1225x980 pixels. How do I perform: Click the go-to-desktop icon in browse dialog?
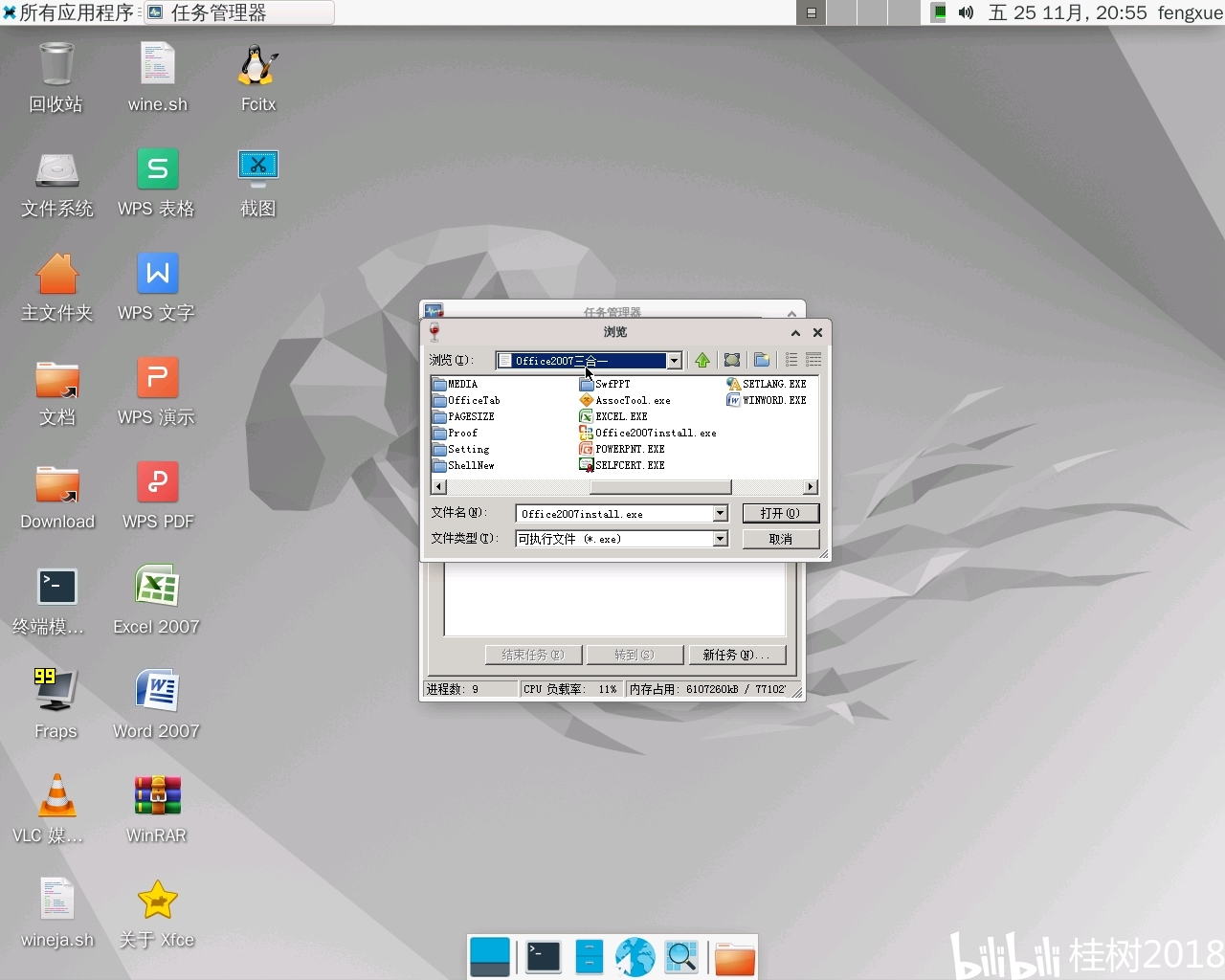click(x=732, y=360)
